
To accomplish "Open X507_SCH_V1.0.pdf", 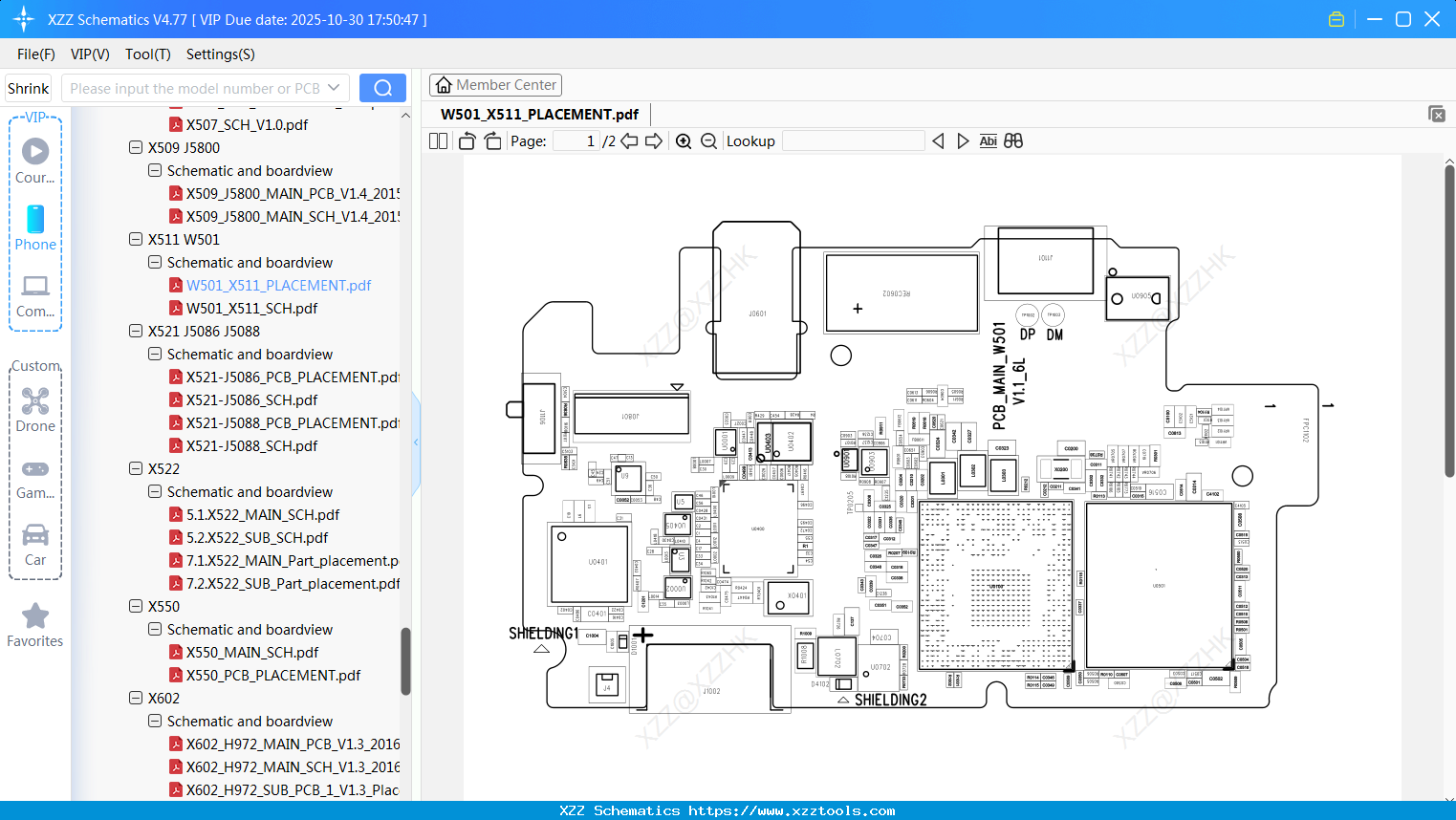I will pyautogui.click(x=247, y=124).
